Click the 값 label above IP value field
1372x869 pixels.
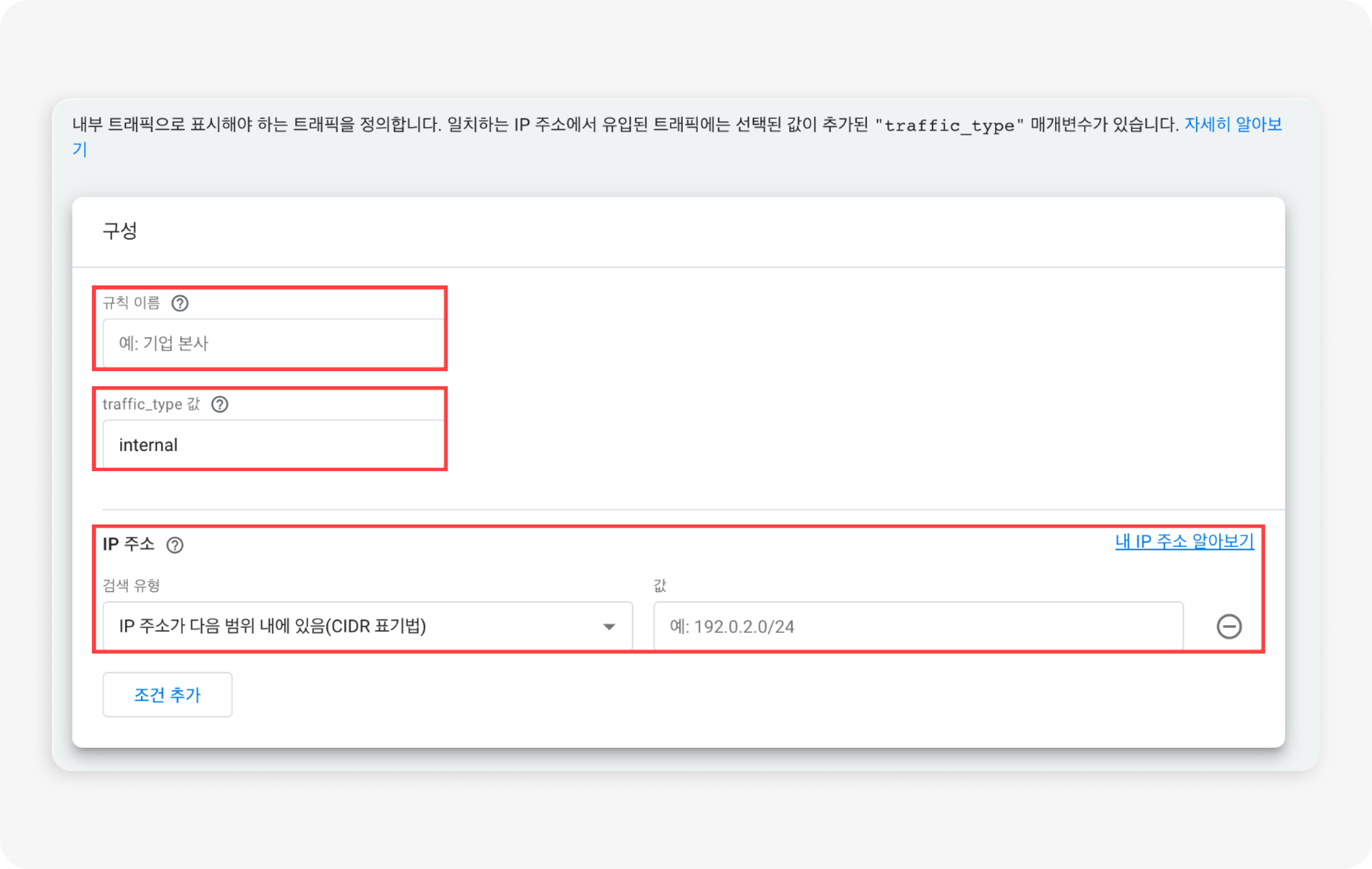[660, 585]
